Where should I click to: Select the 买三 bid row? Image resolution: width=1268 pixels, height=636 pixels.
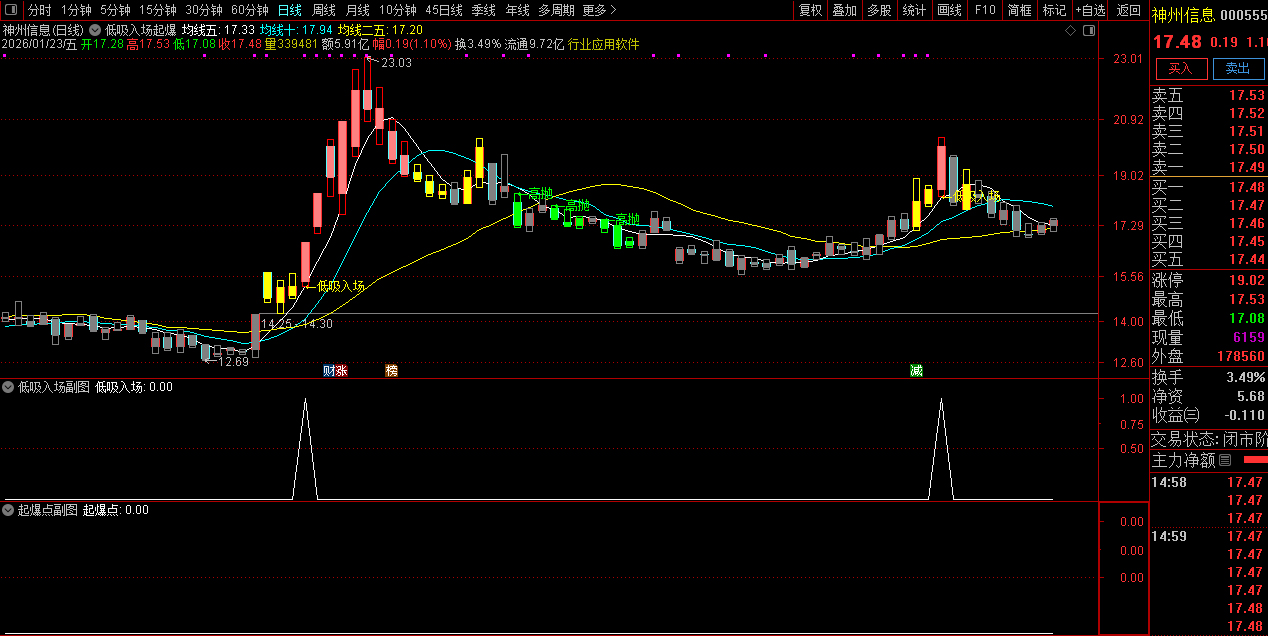pos(1209,224)
